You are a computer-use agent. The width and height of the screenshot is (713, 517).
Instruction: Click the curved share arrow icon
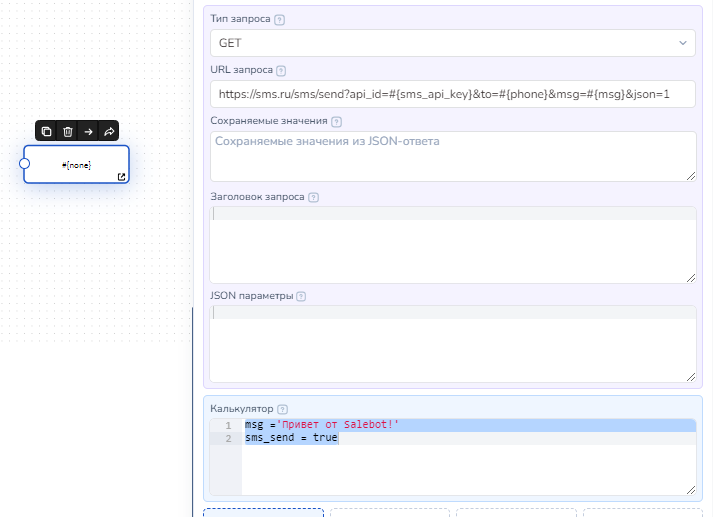click(109, 131)
